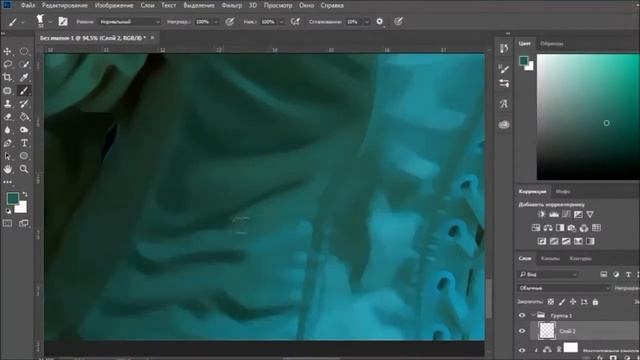Select the Path Selection arrow tool
The image size is (640, 360).
(7, 156)
